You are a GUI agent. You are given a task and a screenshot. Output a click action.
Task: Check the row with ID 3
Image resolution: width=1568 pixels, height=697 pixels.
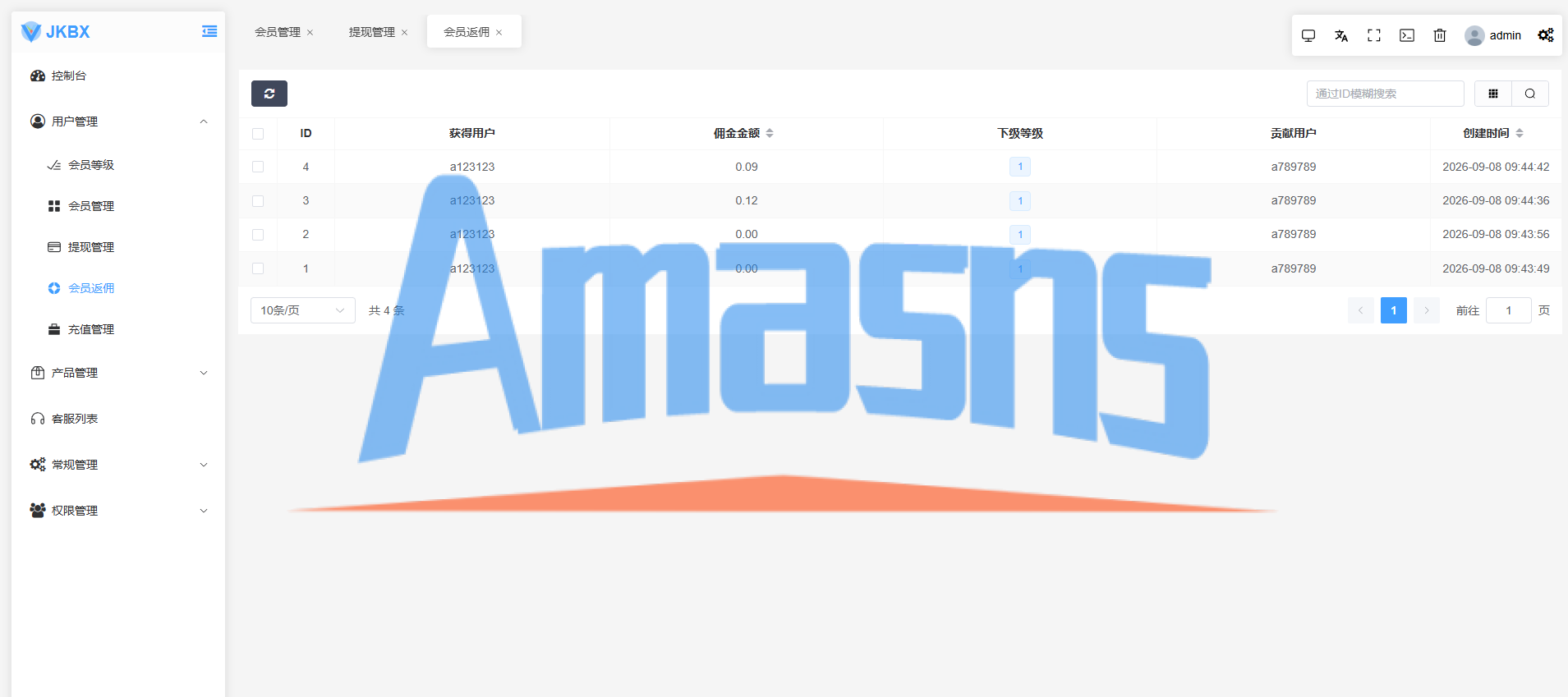click(x=258, y=201)
